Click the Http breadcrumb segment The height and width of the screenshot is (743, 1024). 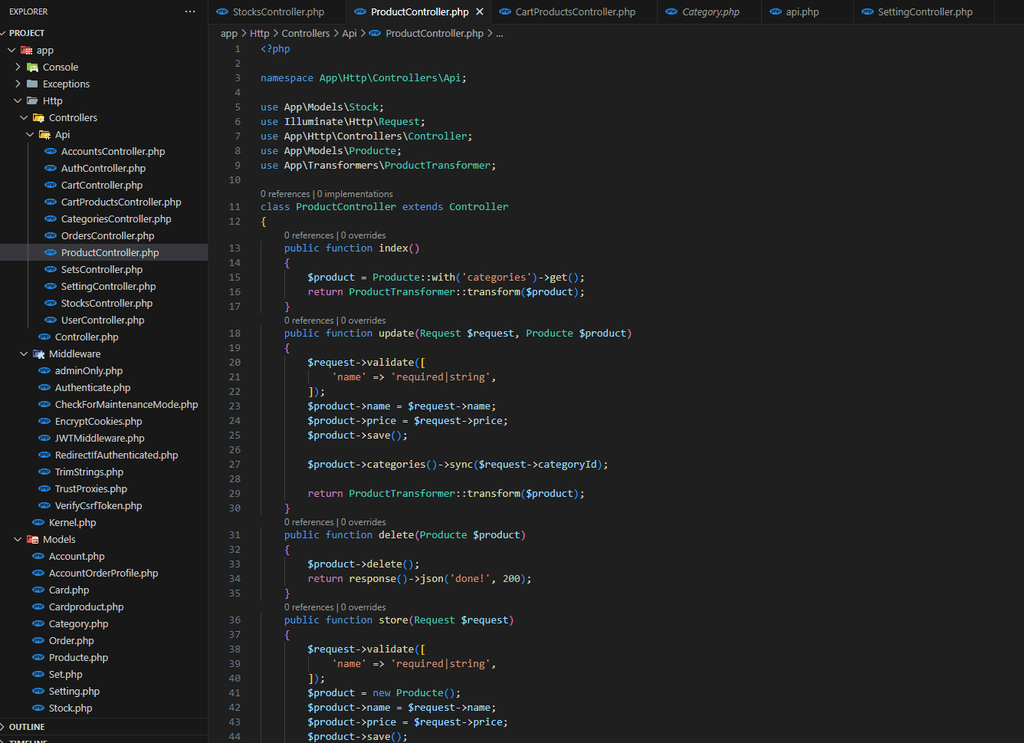259,33
